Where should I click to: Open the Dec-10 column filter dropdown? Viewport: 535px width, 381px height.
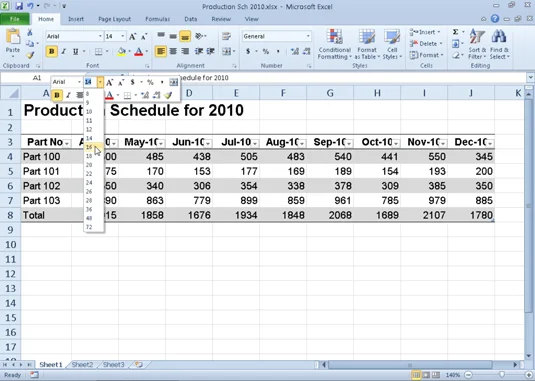[490, 143]
